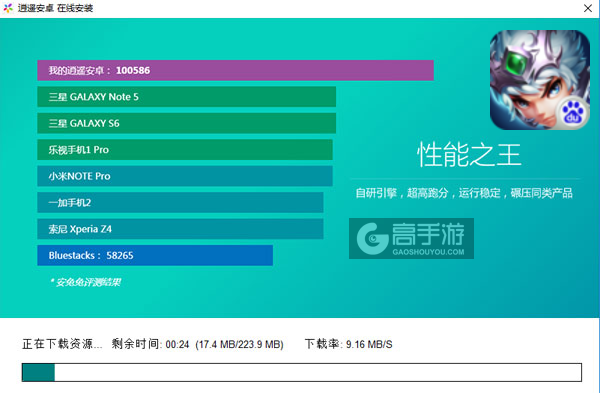
Task: Click the 安兔兔评测结果 footnote
Action: [x=85, y=282]
